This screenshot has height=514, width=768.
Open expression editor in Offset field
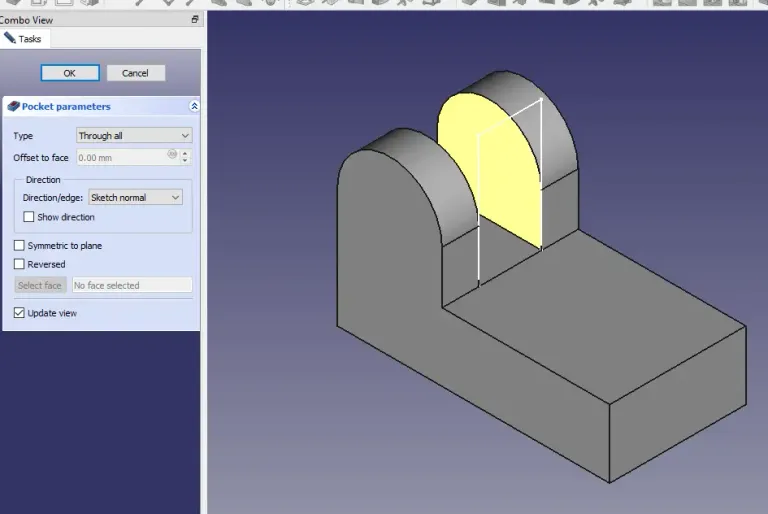point(172,155)
